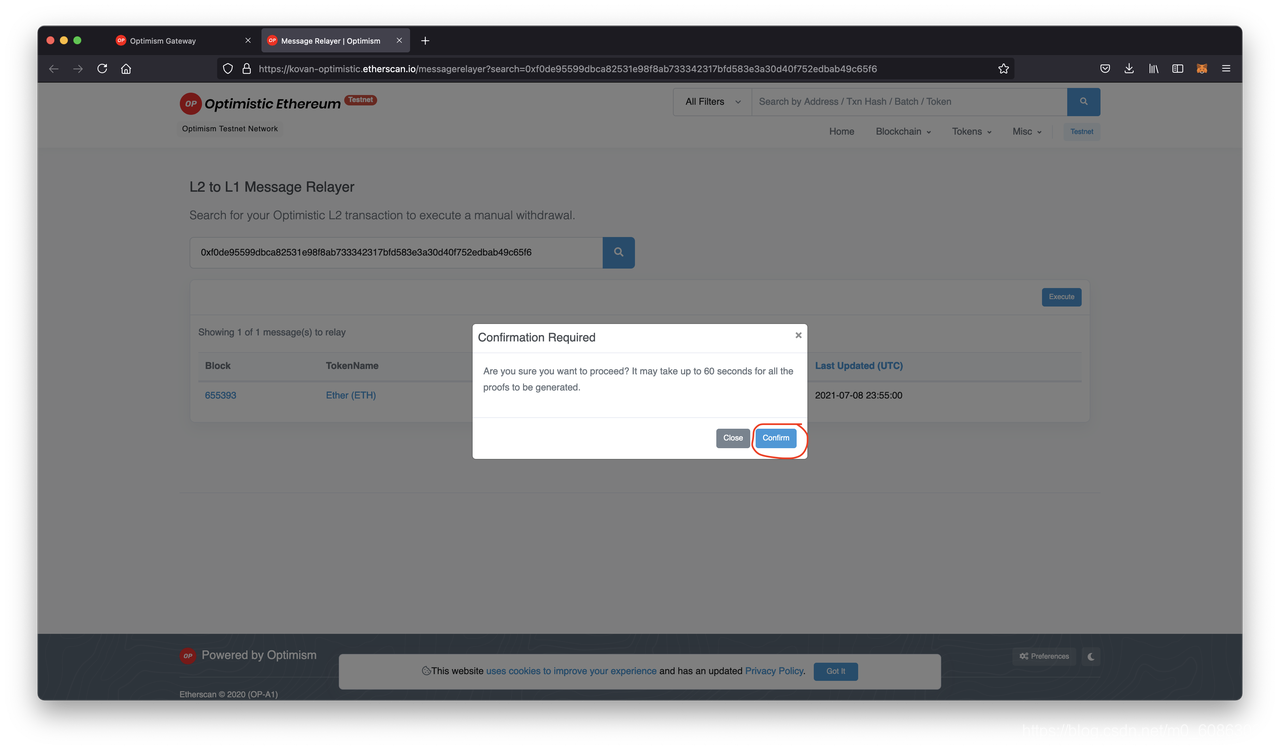Open the All Filters dropdown
The height and width of the screenshot is (750, 1280).
pos(713,102)
